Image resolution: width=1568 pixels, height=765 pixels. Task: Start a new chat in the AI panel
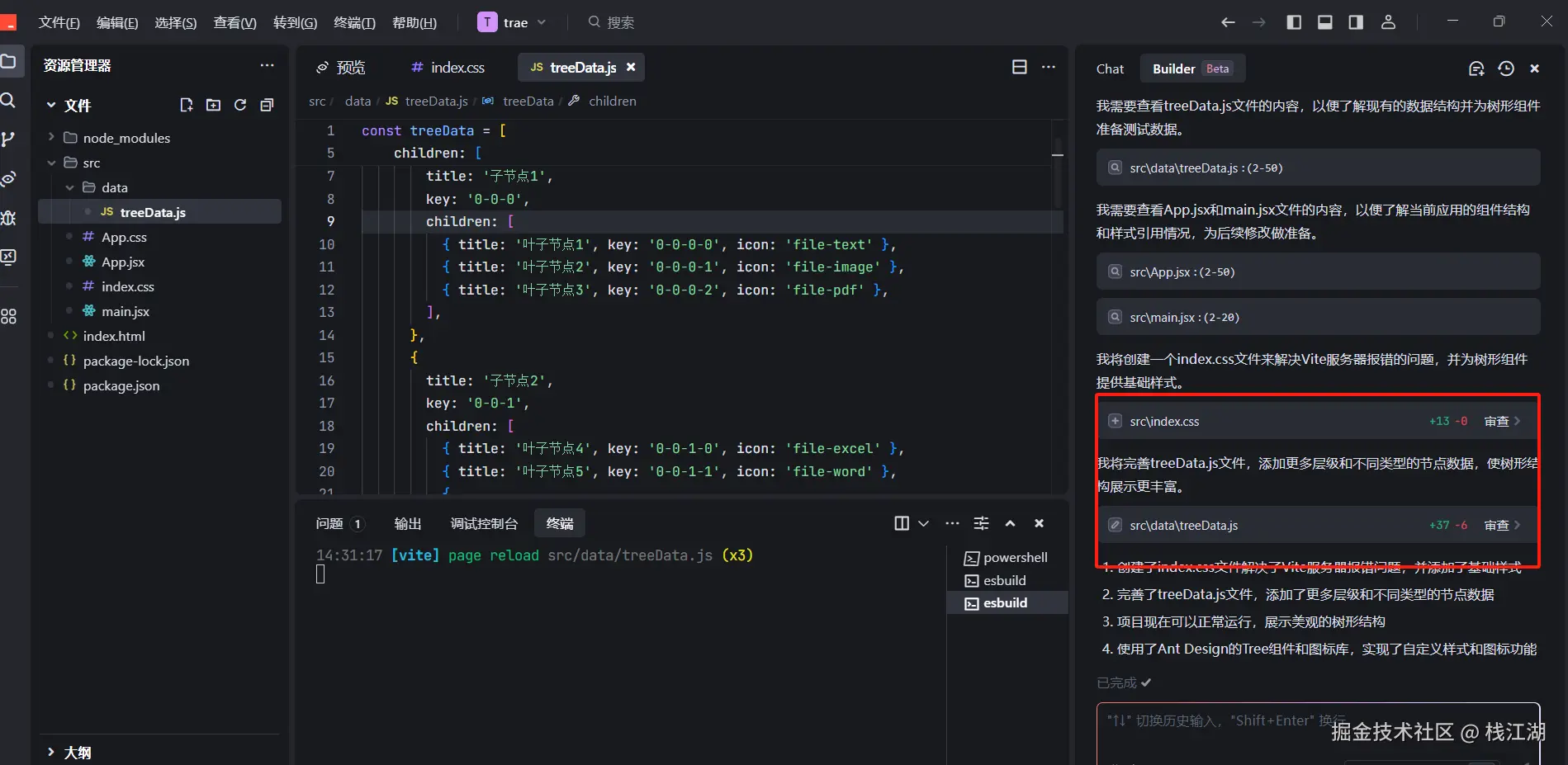[1476, 68]
